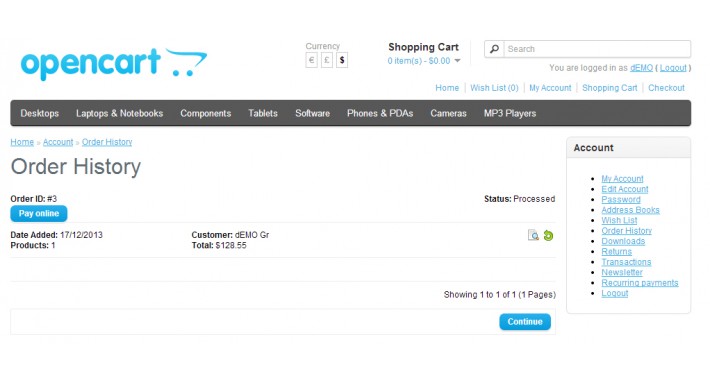Click the Continue button
The width and height of the screenshot is (710, 380).
(525, 322)
